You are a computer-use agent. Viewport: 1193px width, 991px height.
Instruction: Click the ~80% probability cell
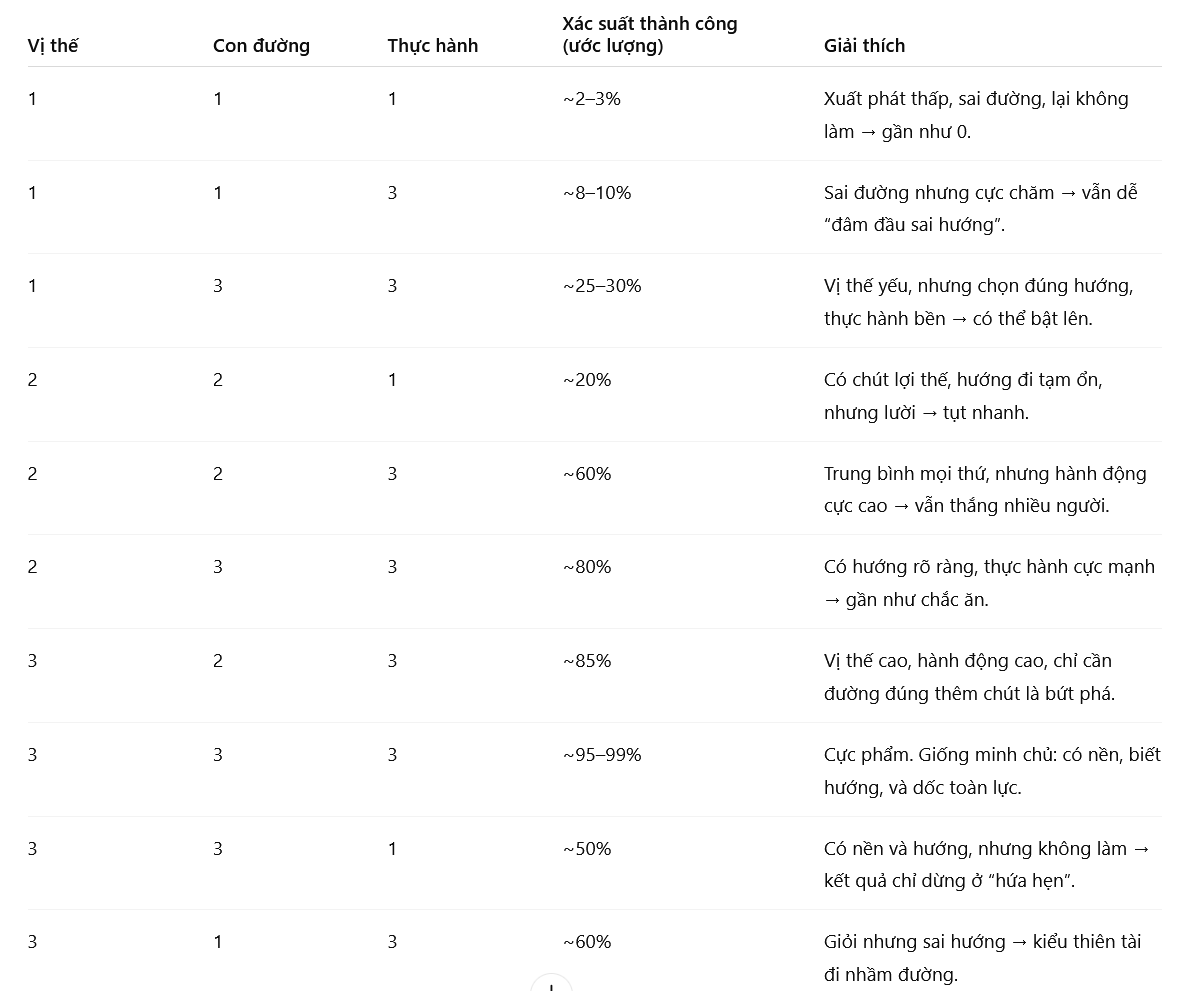pyautogui.click(x=586, y=567)
